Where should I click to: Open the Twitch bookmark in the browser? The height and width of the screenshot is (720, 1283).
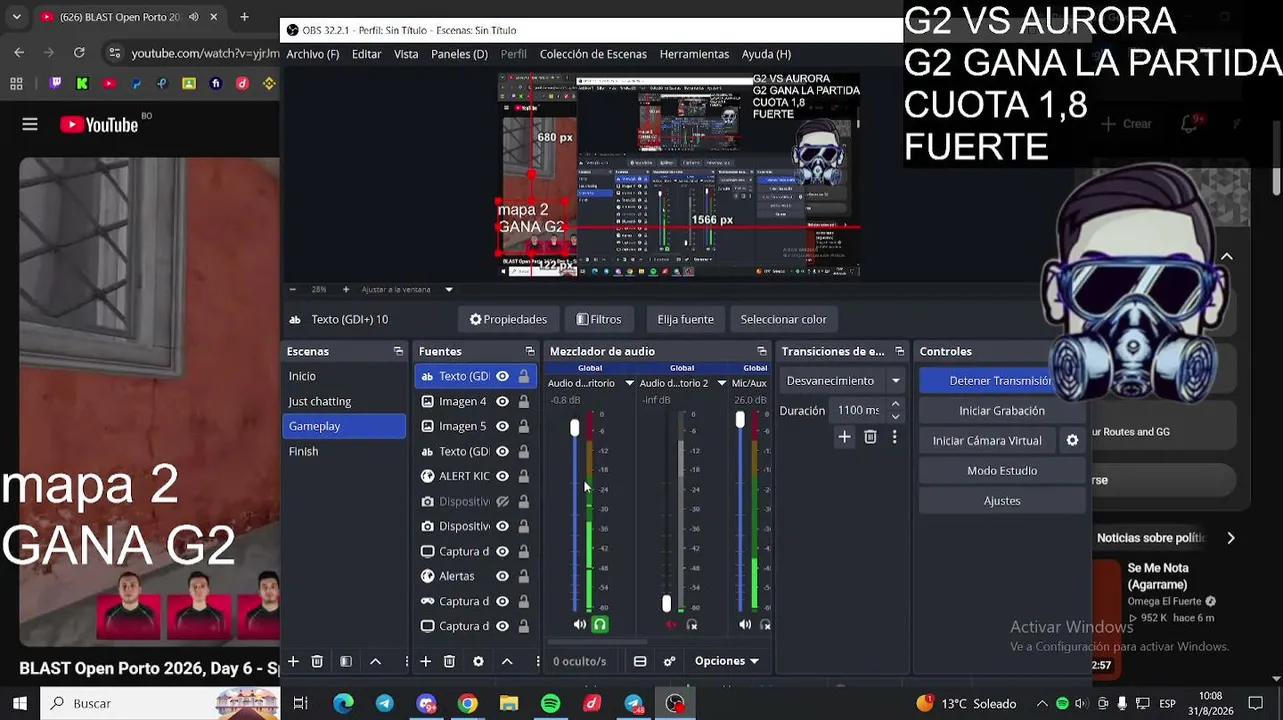55,84
